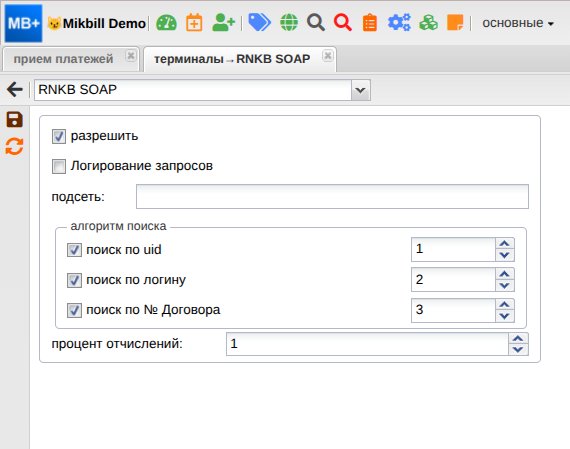Save settings with the floppy disk icon

[x=15, y=119]
